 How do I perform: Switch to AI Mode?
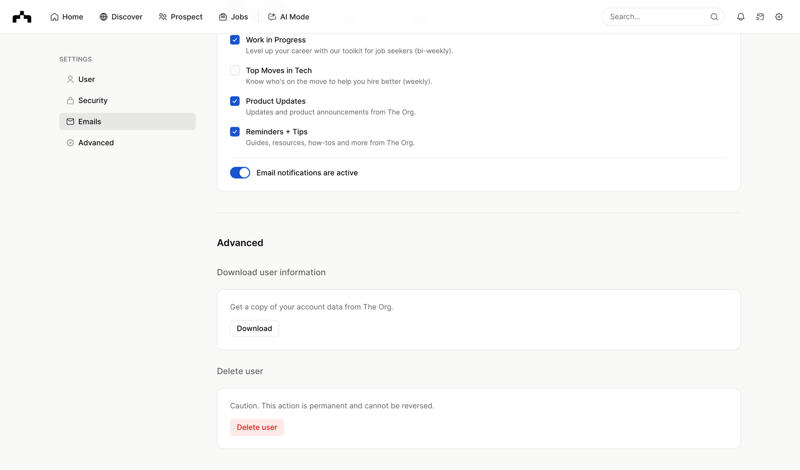pos(289,17)
